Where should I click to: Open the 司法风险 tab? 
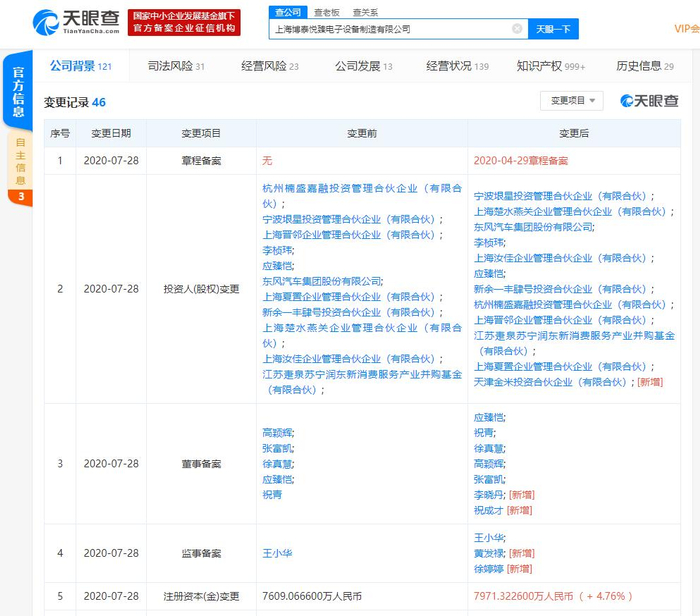(x=176, y=67)
